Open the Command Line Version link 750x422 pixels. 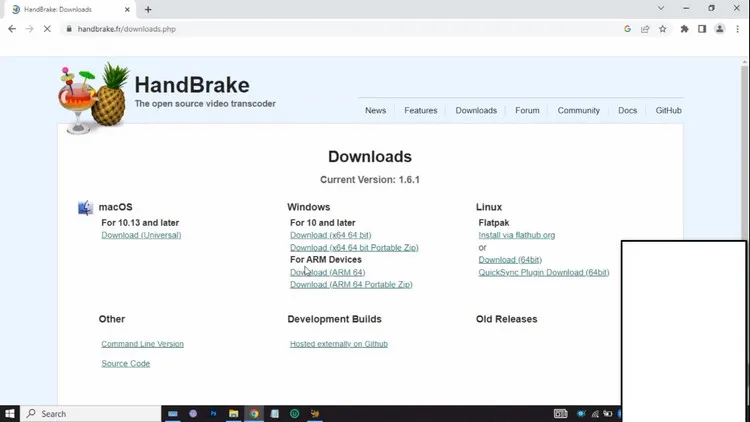point(143,344)
